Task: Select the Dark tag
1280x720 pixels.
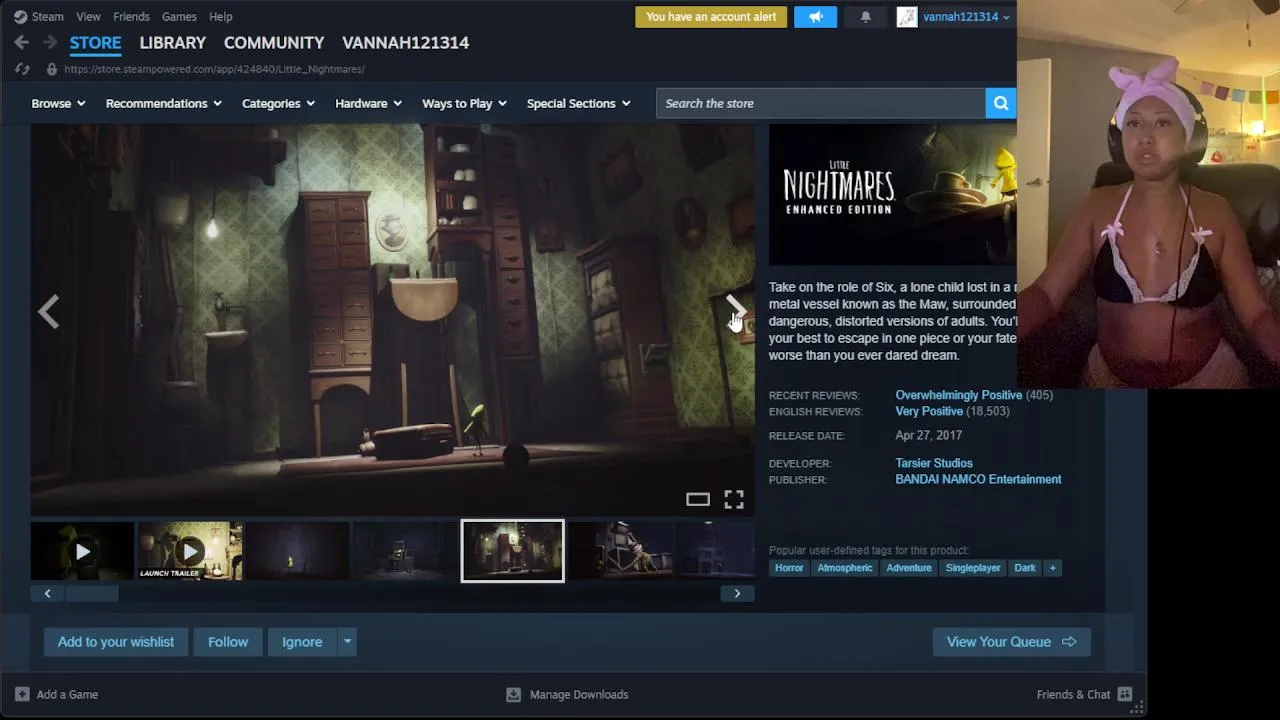Action: 1025,568
